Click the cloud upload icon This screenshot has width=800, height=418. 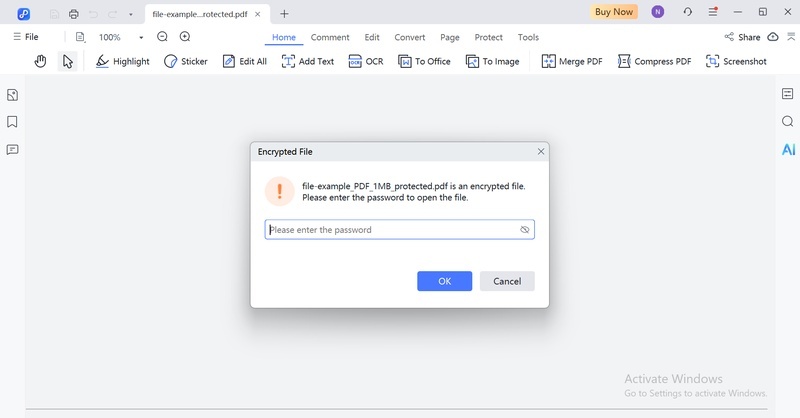pyautogui.click(x=773, y=37)
